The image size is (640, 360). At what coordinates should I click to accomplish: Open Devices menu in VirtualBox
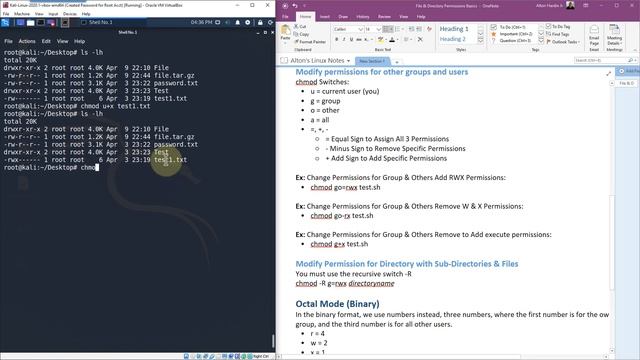click(69, 13)
